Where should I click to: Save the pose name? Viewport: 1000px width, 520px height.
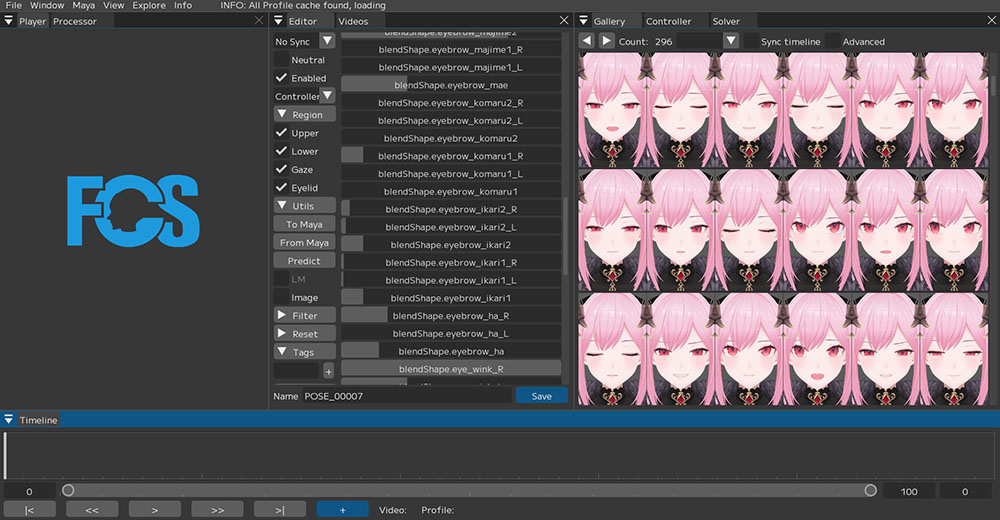pos(541,396)
